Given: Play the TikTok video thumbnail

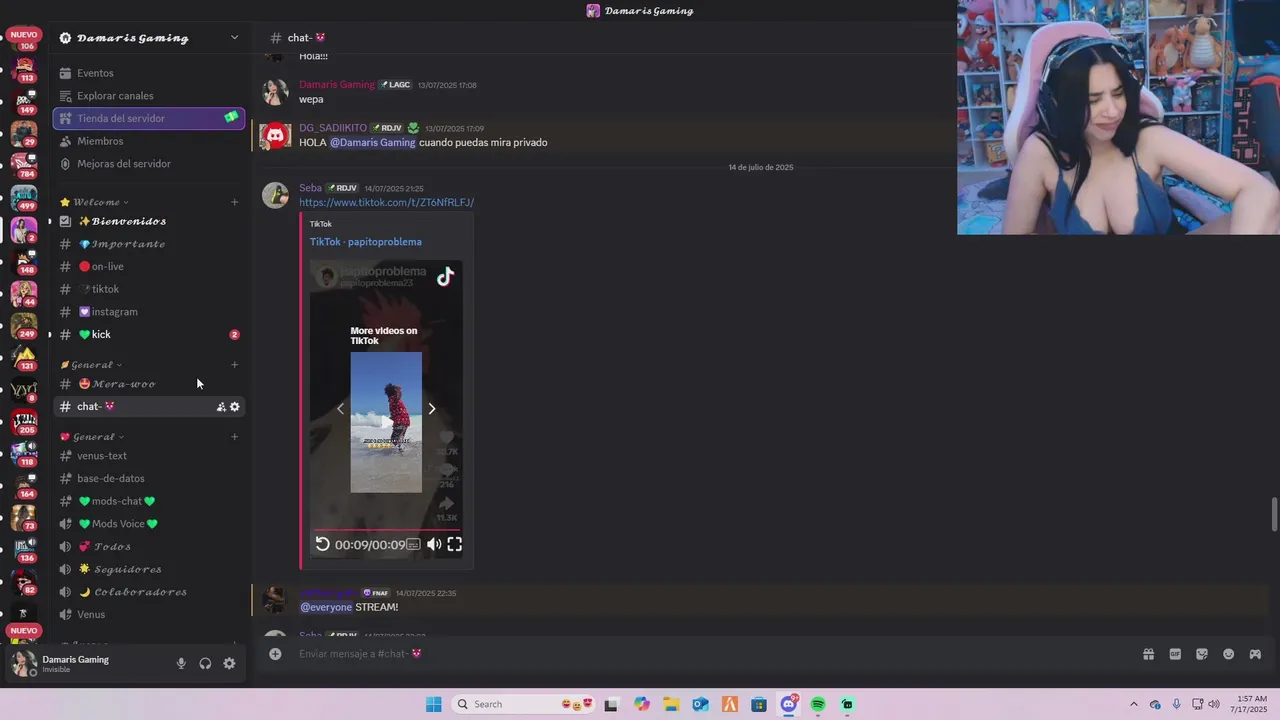Looking at the screenshot, I should 386,422.
